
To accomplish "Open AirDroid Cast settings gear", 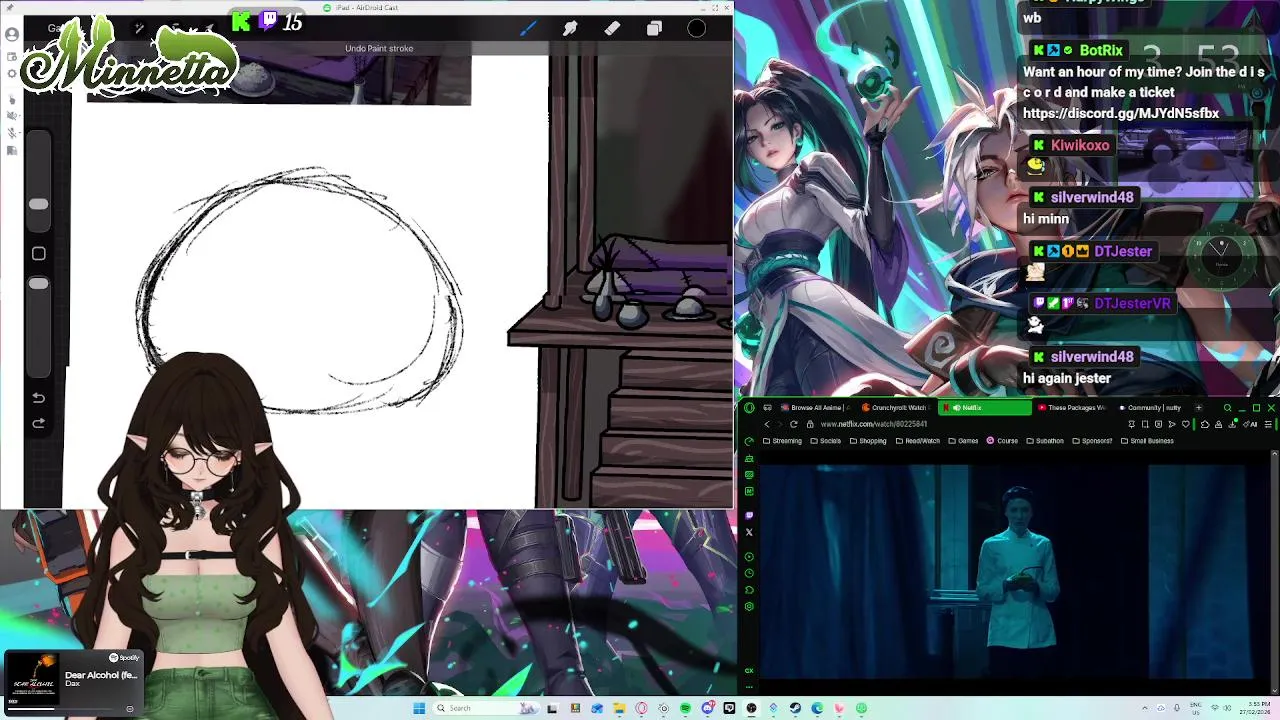I will coord(12,73).
